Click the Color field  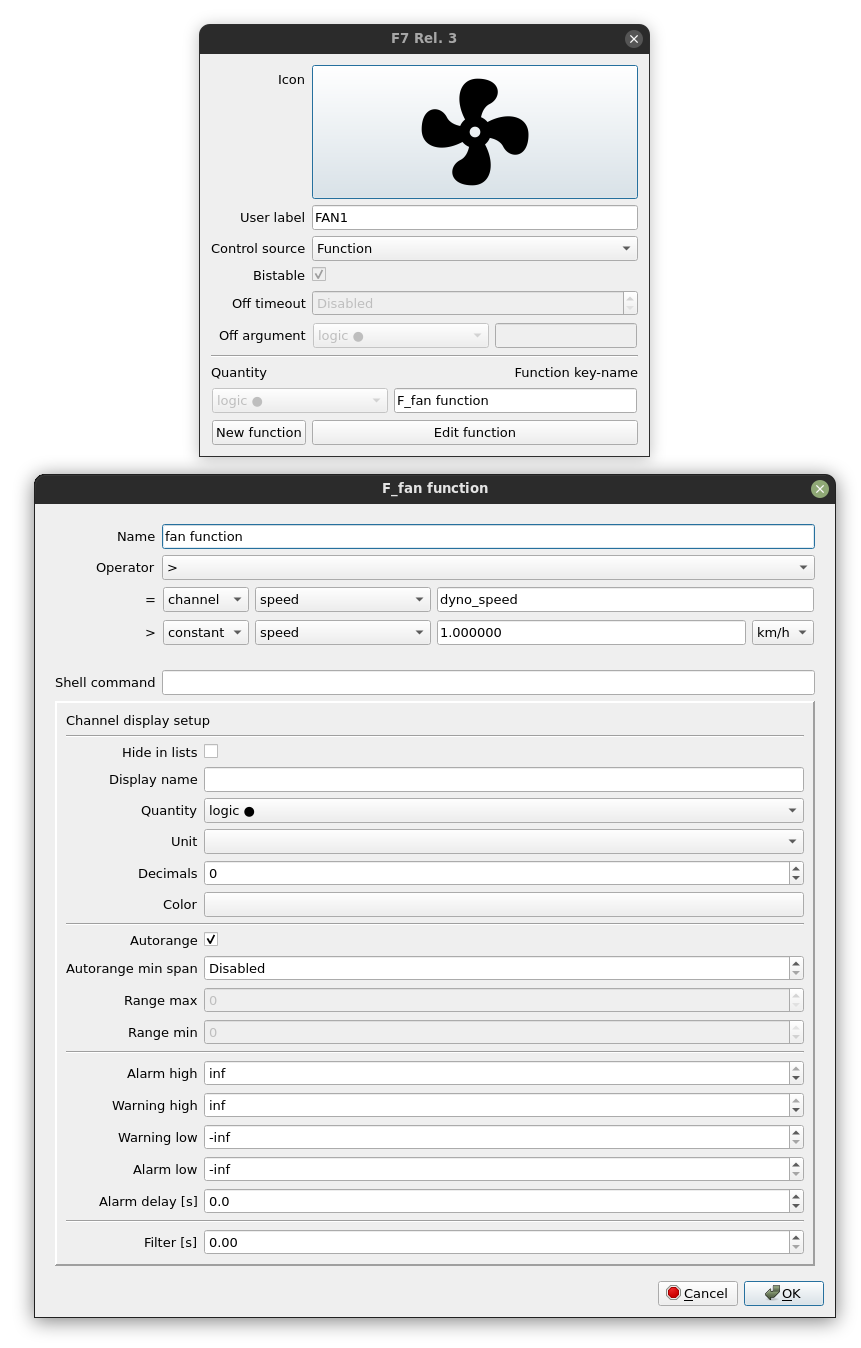(x=503, y=904)
